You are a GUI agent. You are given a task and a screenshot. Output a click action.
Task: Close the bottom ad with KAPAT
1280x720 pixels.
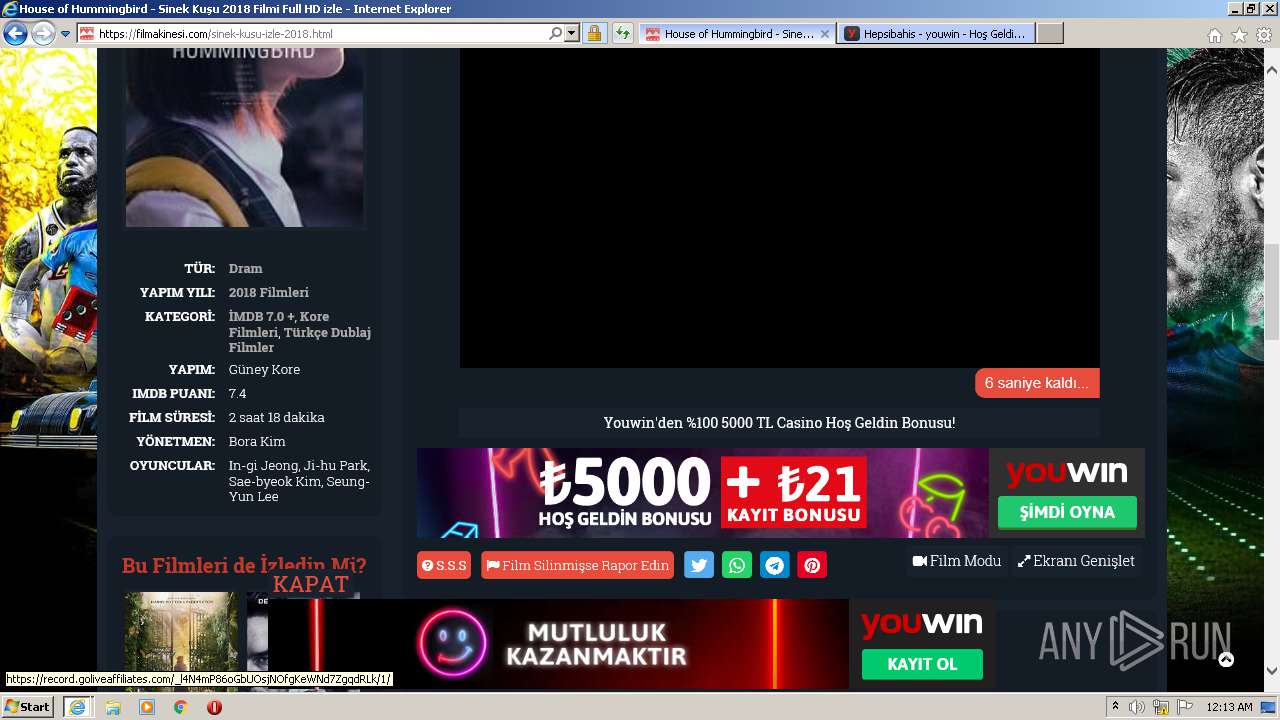coord(311,584)
